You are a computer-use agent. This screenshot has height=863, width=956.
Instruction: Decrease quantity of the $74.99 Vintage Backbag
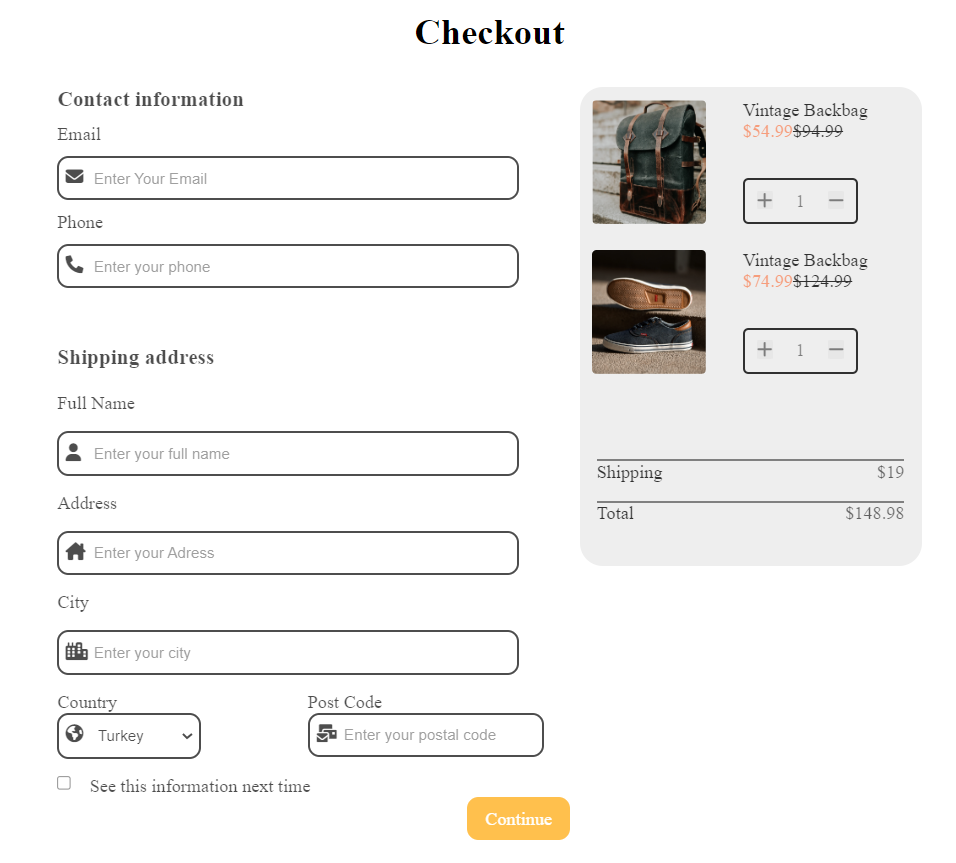(836, 350)
